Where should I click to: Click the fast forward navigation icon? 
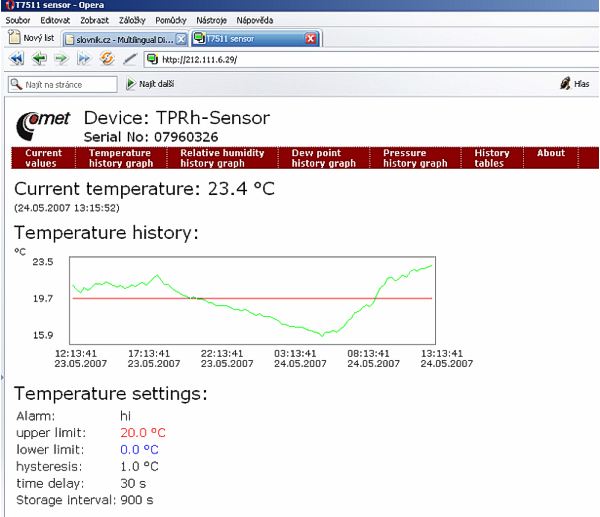83,60
